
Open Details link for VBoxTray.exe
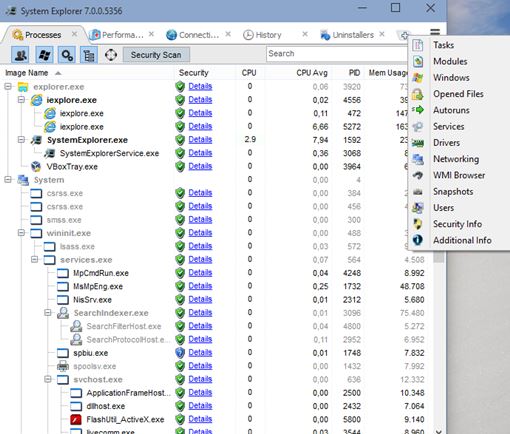tap(200, 166)
